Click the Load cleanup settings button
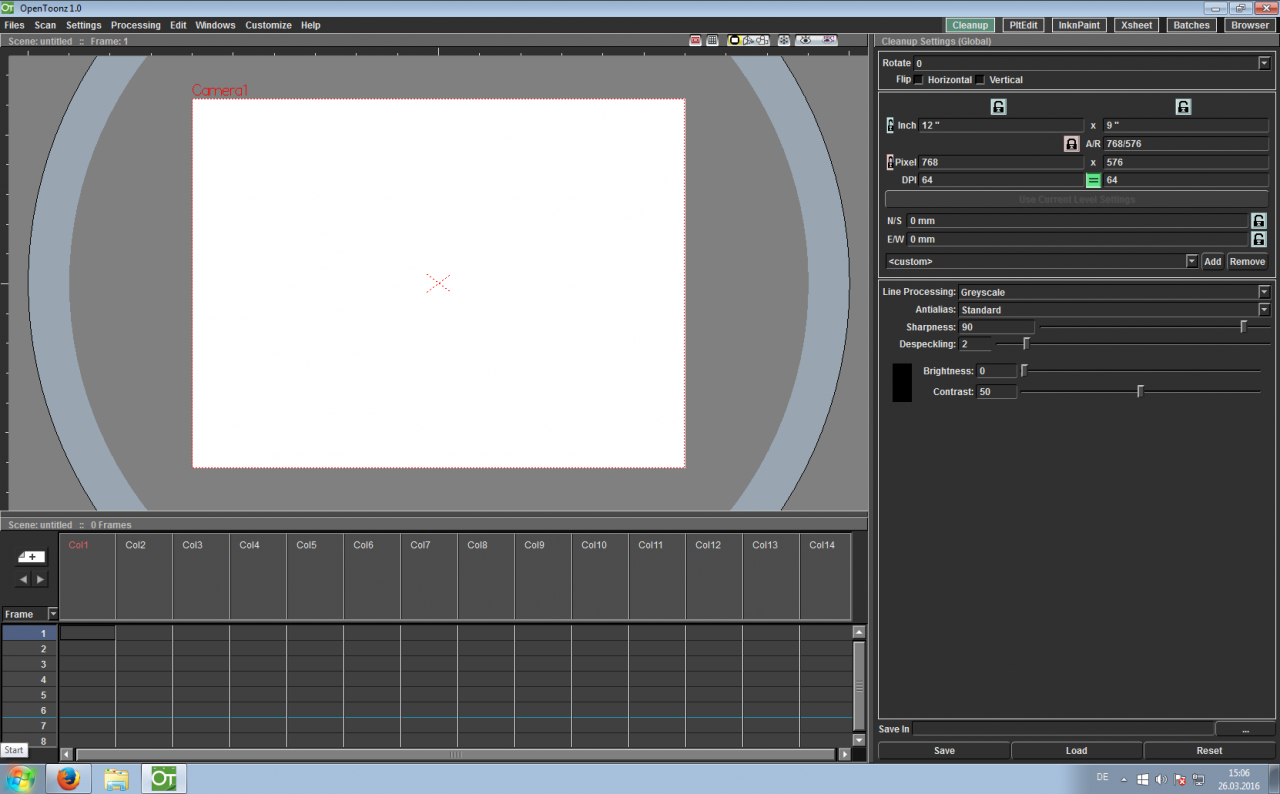The height and width of the screenshot is (794, 1280). coord(1077,750)
